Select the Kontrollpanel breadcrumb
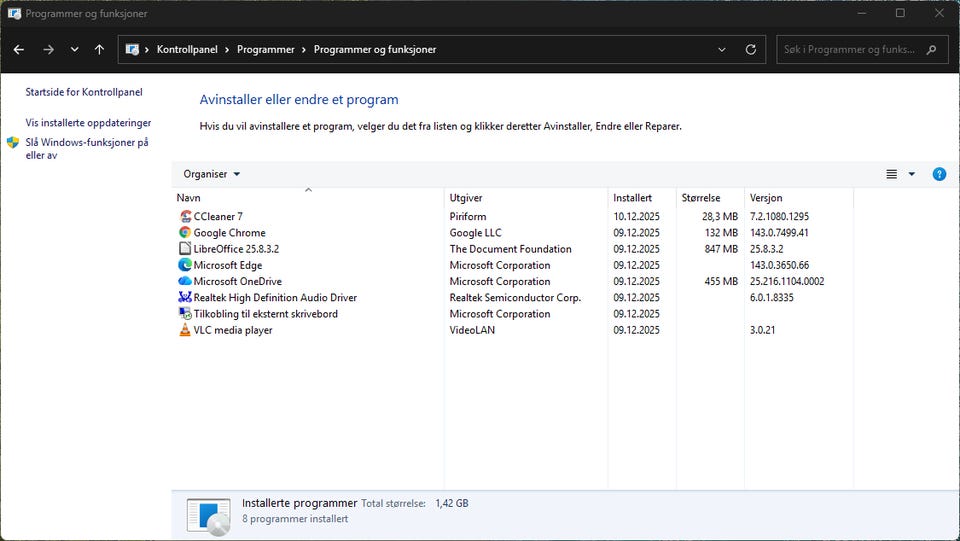Viewport: 960px width, 541px height. [x=187, y=50]
